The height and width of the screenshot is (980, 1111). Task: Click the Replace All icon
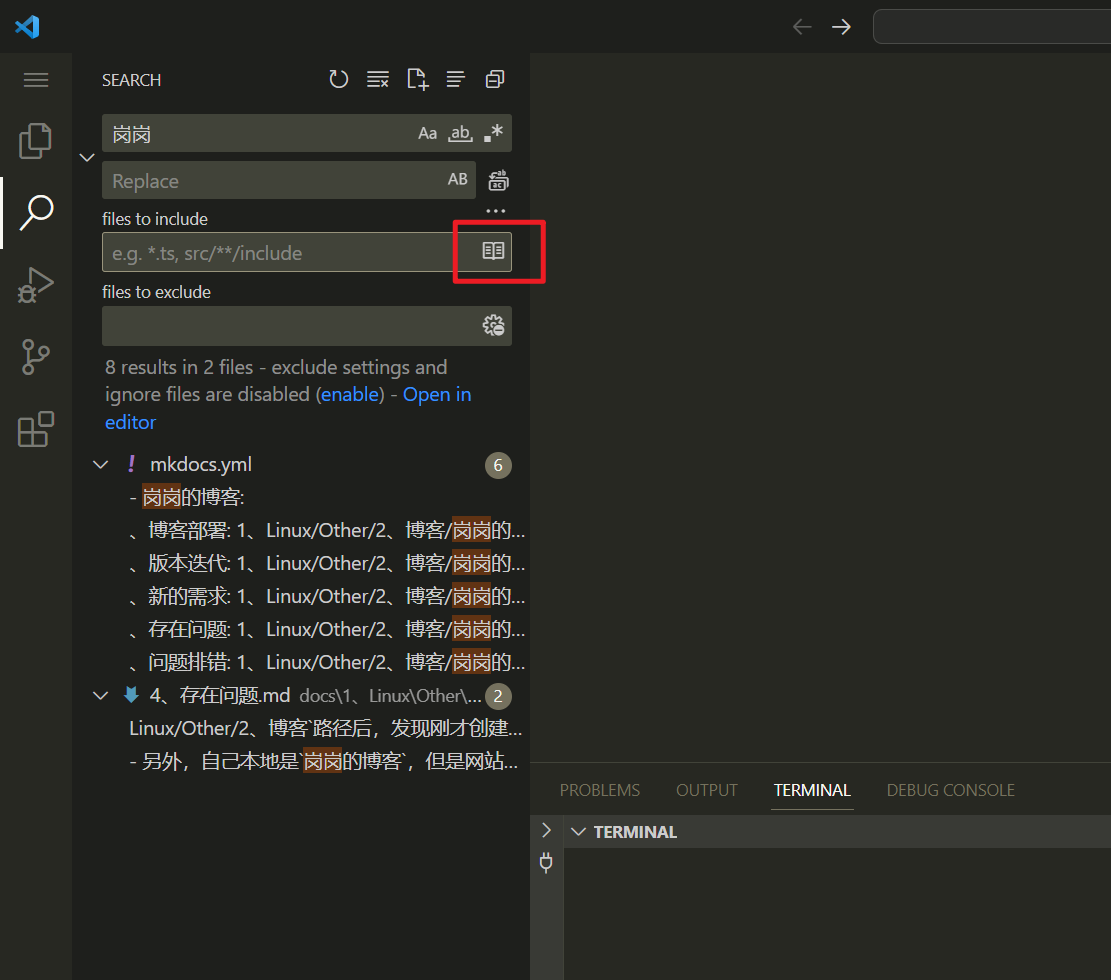click(x=498, y=180)
